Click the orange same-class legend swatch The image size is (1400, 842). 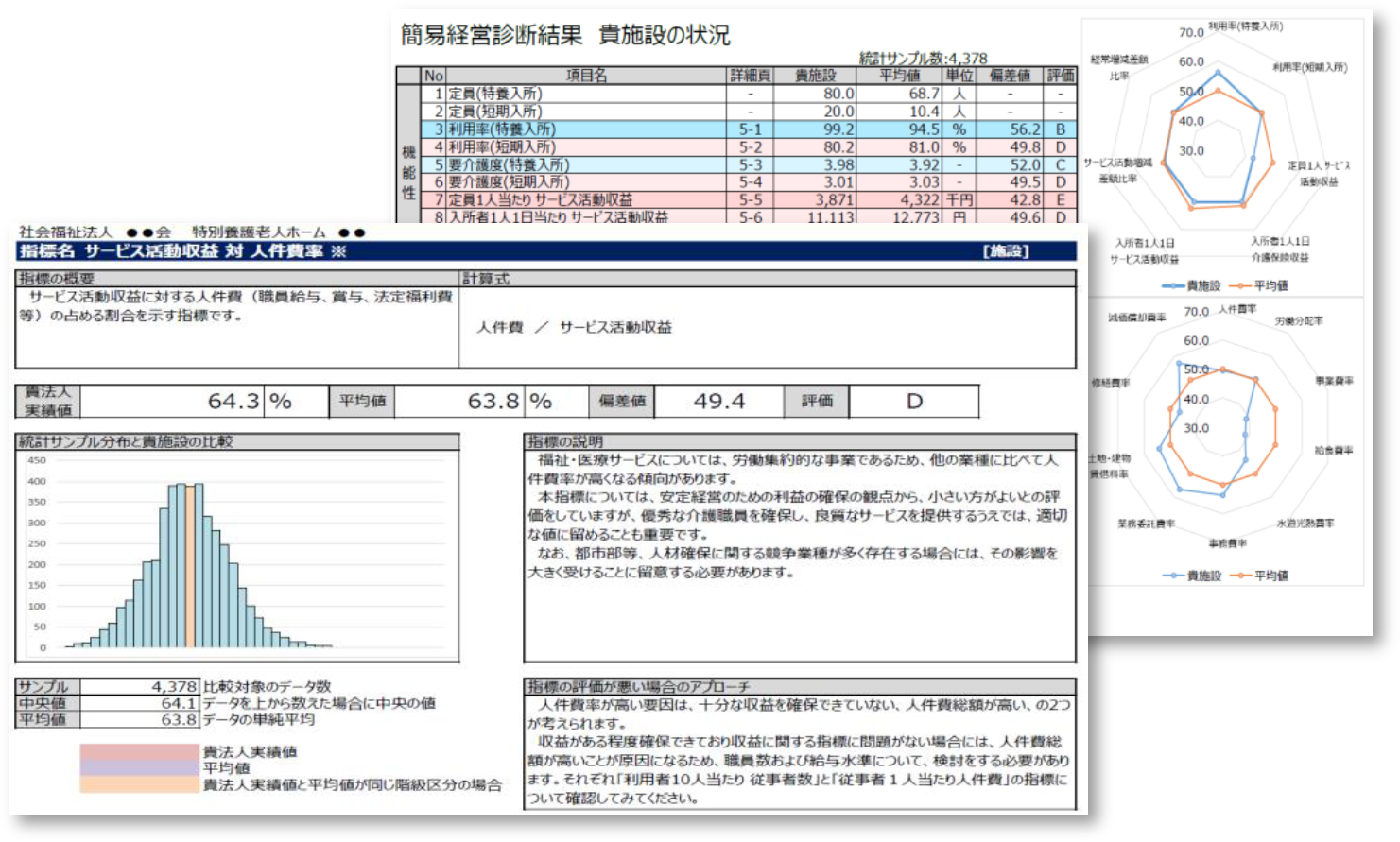140,784
